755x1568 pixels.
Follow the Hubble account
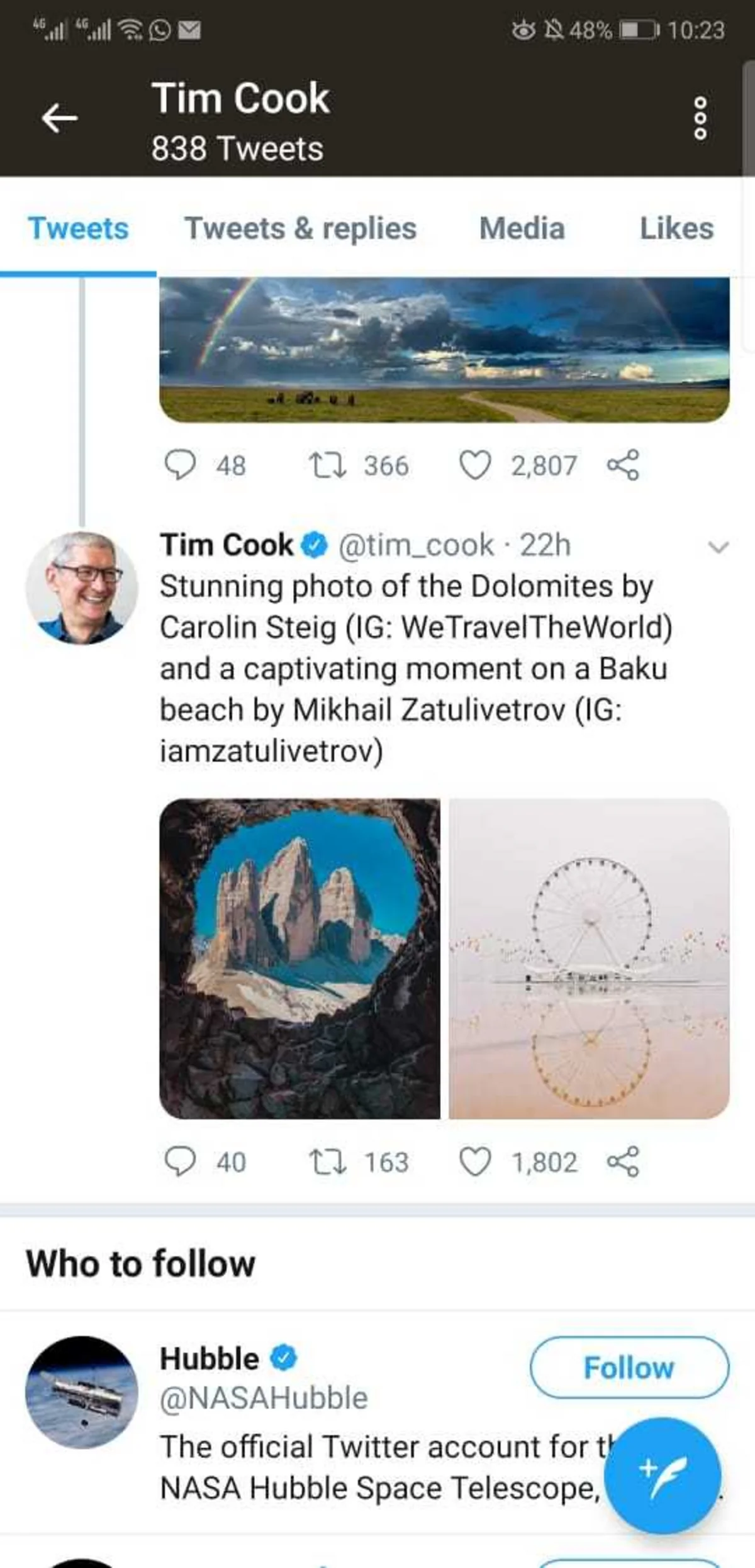629,1367
